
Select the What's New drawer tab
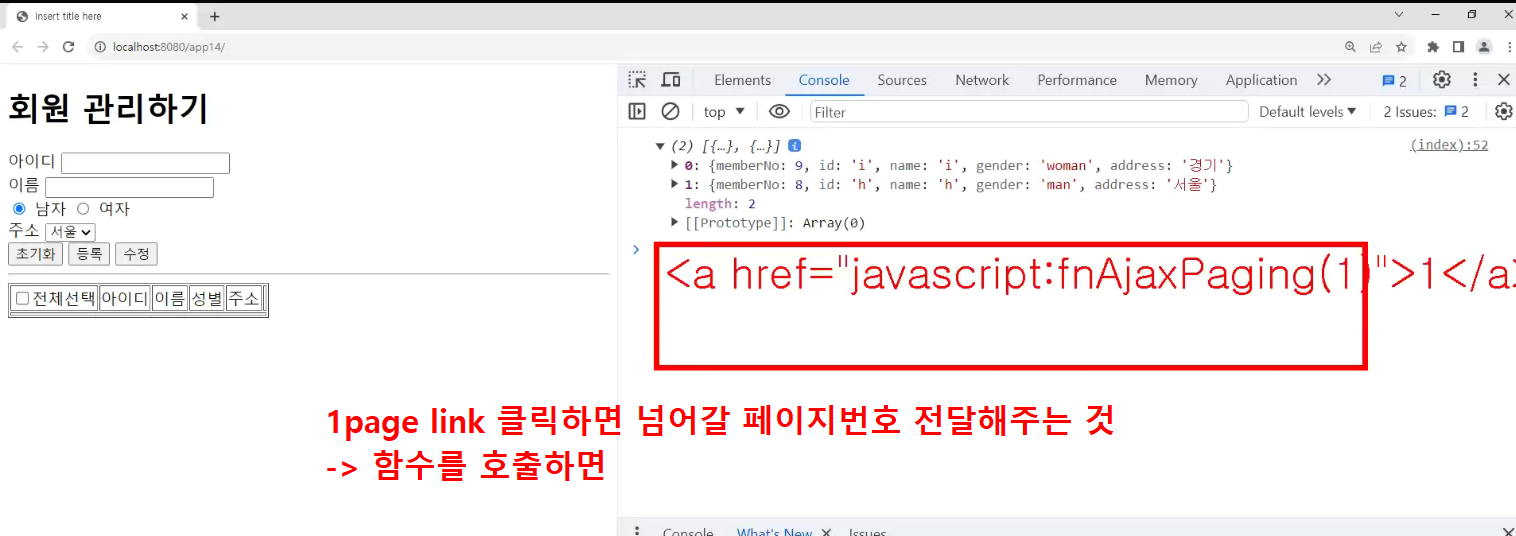pyautogui.click(x=774, y=532)
